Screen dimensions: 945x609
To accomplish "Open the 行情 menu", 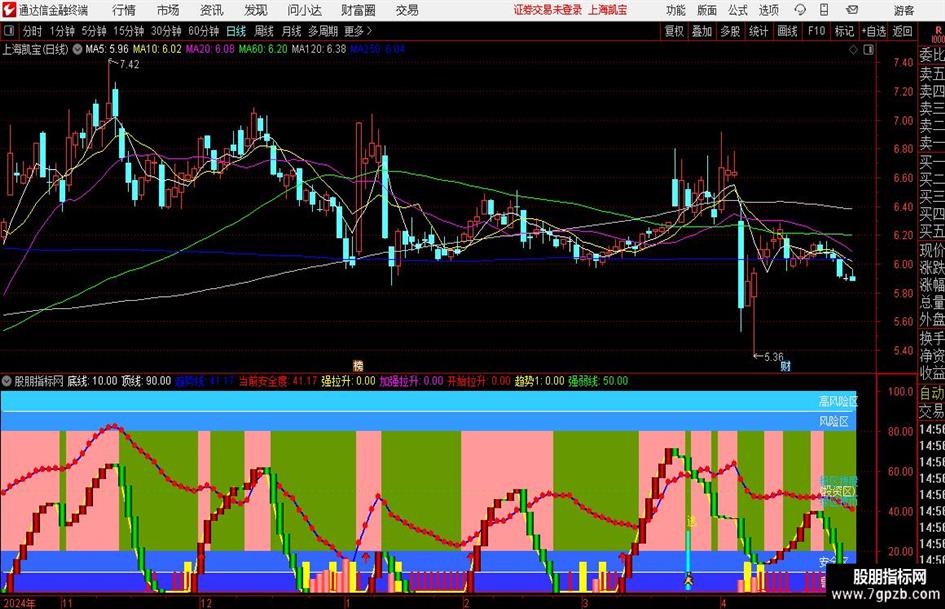I will [124, 10].
